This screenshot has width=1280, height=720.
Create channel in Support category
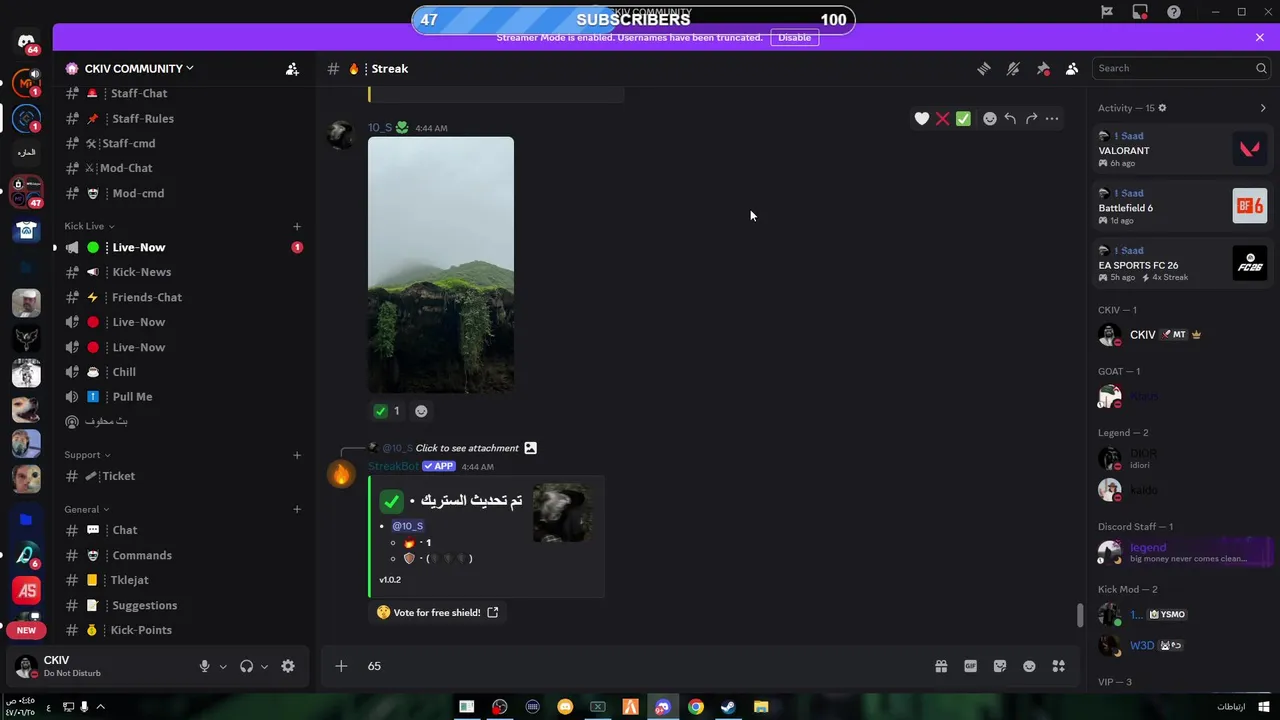click(297, 455)
